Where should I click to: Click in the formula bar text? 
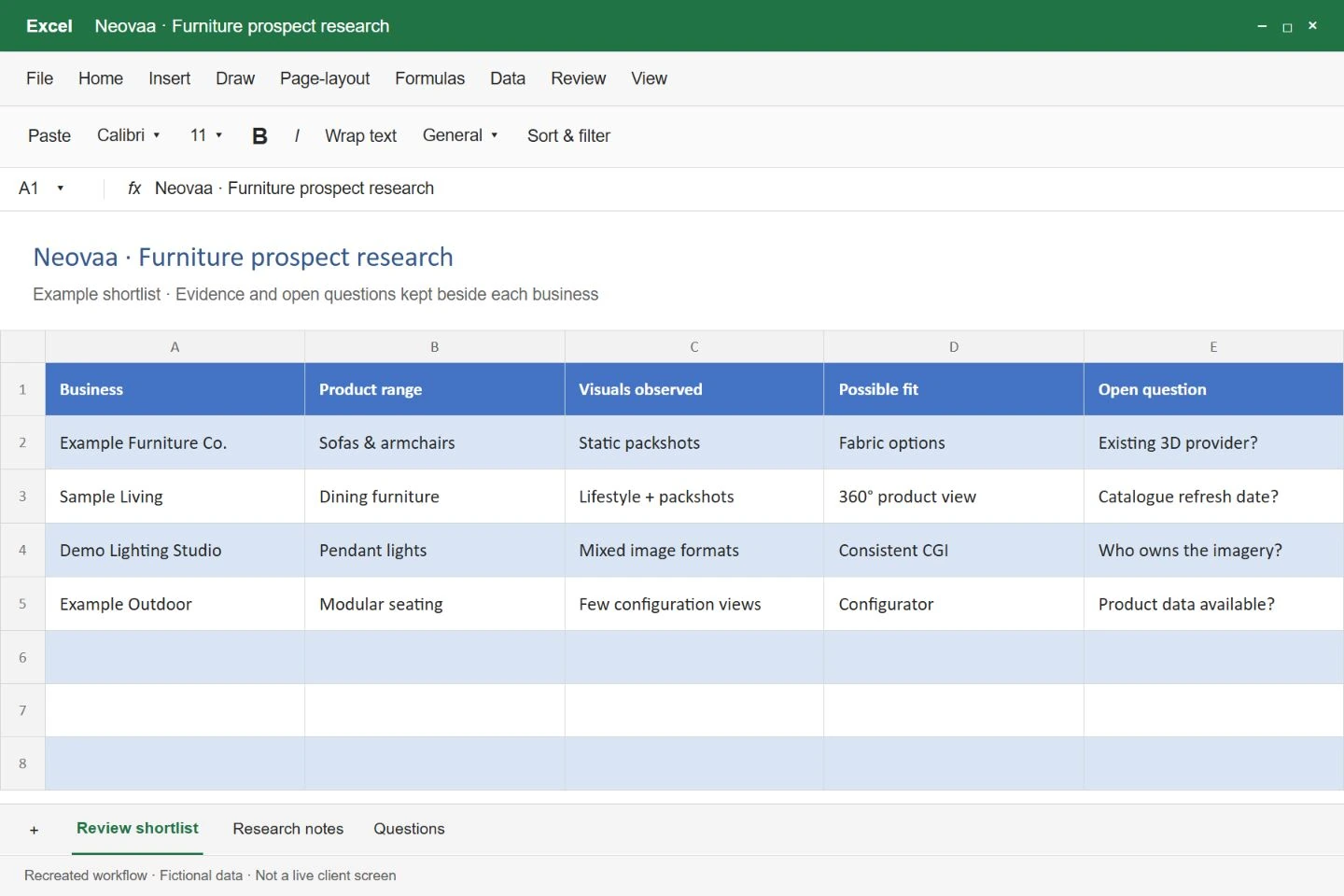click(294, 189)
